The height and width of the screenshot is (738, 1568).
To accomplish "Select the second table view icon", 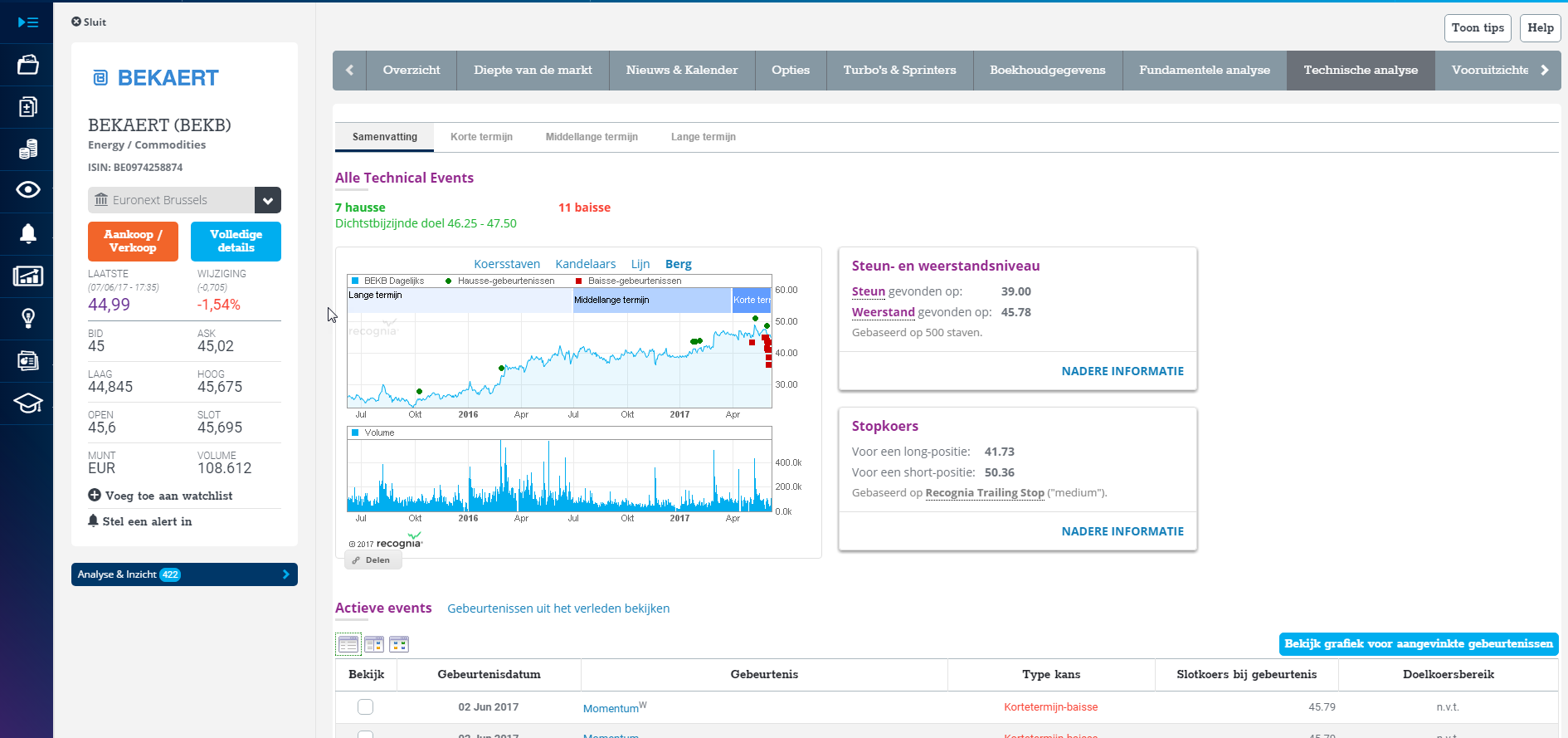I will point(374,644).
